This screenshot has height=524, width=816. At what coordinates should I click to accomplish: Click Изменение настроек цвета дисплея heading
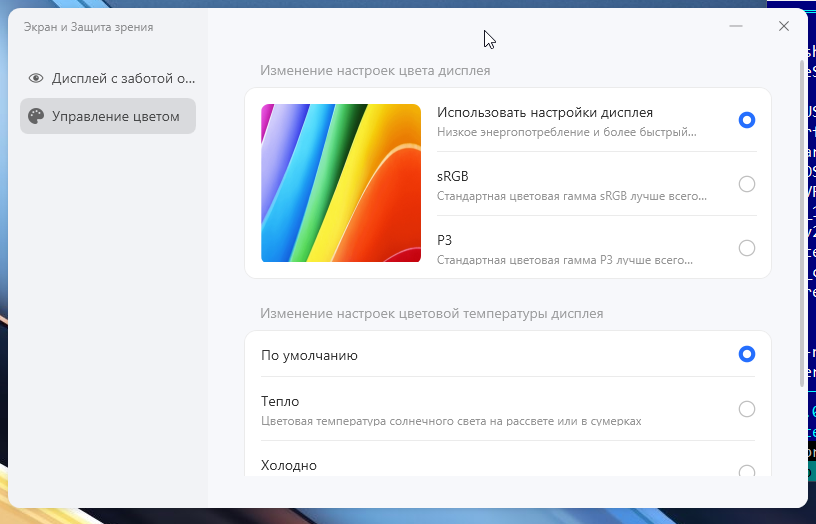tap(375, 70)
